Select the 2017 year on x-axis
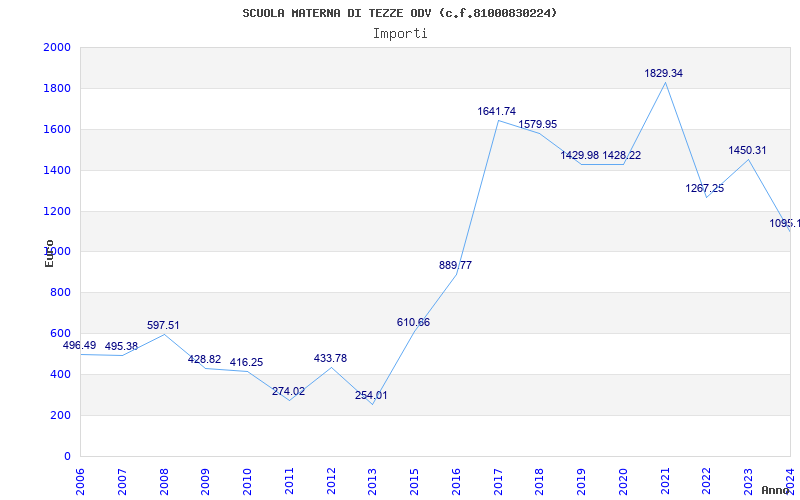800x500 pixels. point(498,478)
